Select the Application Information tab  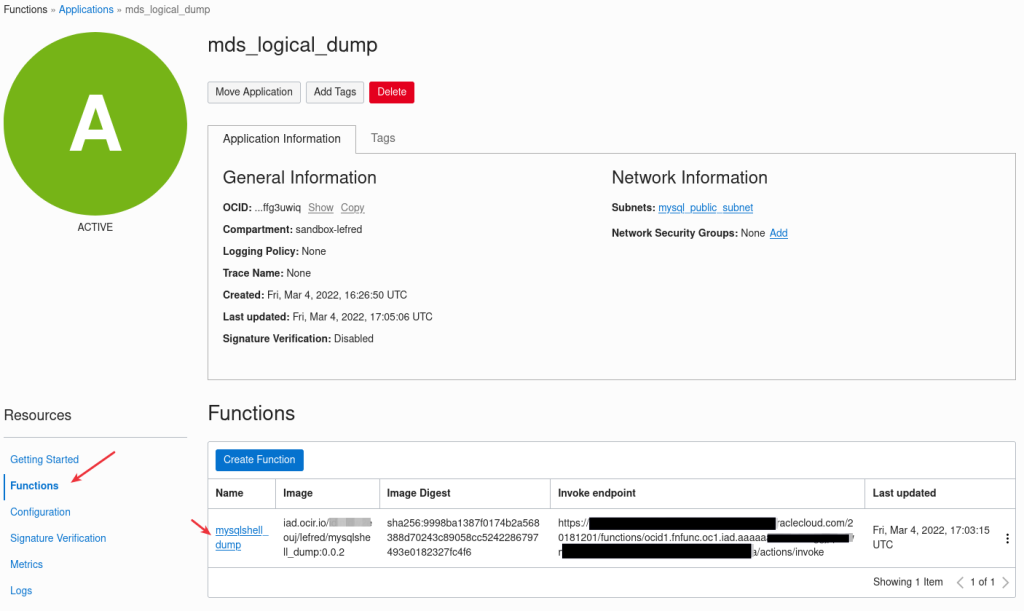click(282, 139)
